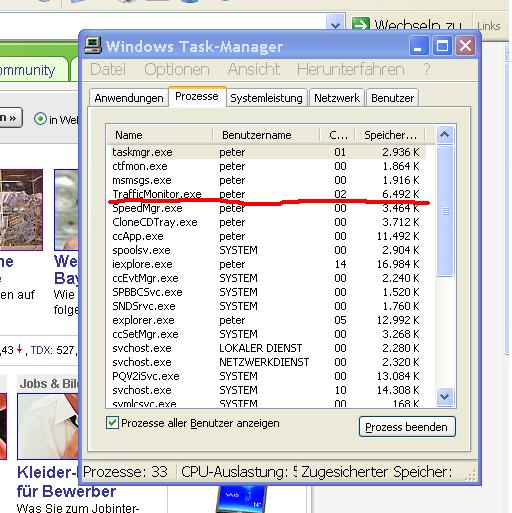
Task: Toggle Prozesse aller Benutzer anzeigen checkbox
Action: pyautogui.click(x=112, y=423)
